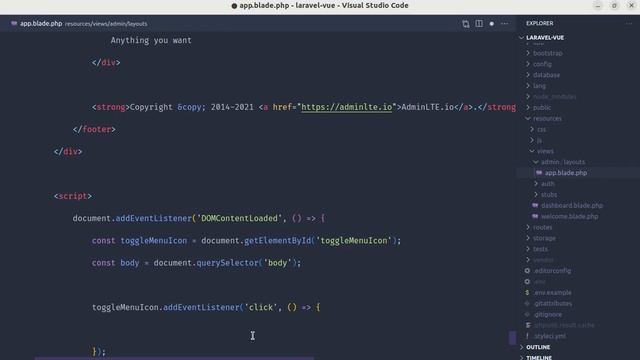Click 'DOMContentLoaded' string in the code
The image size is (640, 360).
tap(239, 218)
